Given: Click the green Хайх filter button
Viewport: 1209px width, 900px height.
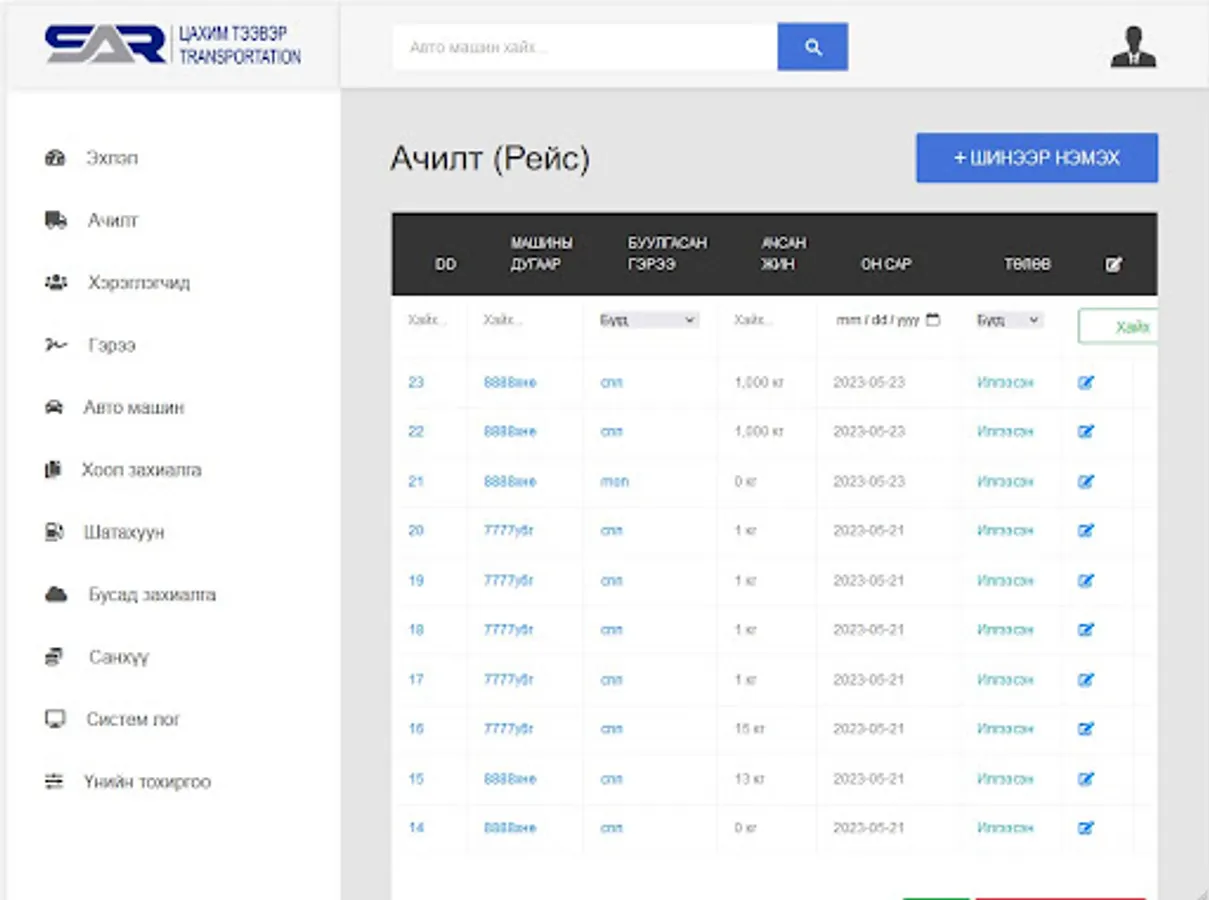Looking at the screenshot, I should tap(1118, 327).
